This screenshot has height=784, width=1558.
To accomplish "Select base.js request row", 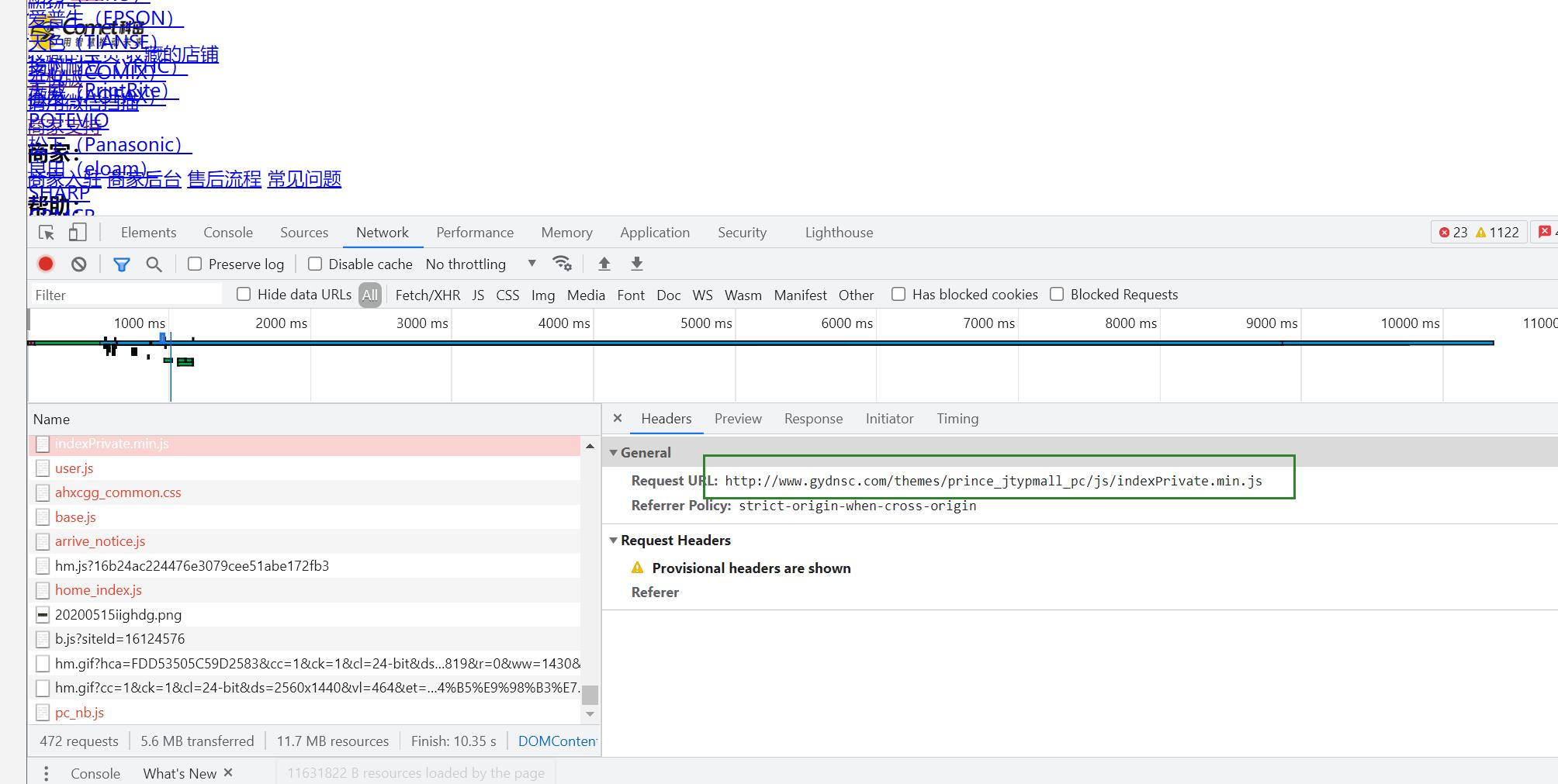I will click(305, 517).
